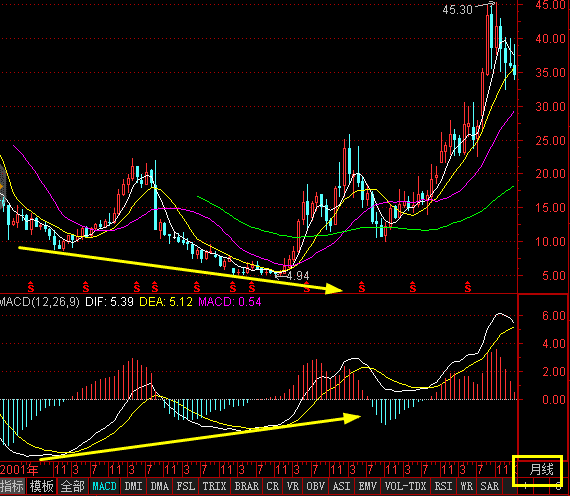This screenshot has width=570, height=496.
Task: Select the RSI indicator tab
Action: [x=443, y=487]
